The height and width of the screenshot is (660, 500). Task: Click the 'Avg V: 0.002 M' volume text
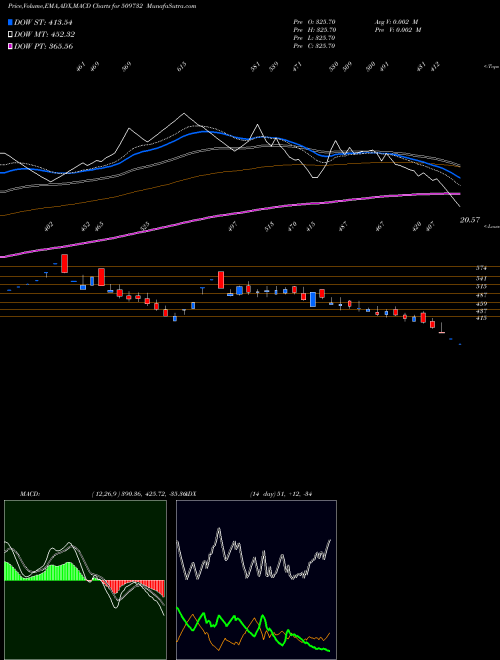(398, 22)
